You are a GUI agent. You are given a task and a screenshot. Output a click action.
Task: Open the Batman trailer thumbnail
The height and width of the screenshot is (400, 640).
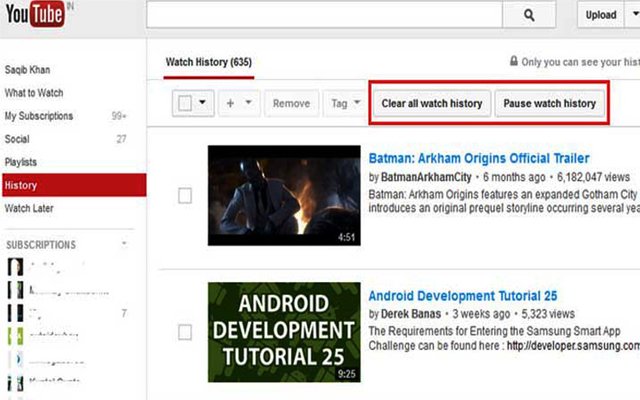coord(284,196)
